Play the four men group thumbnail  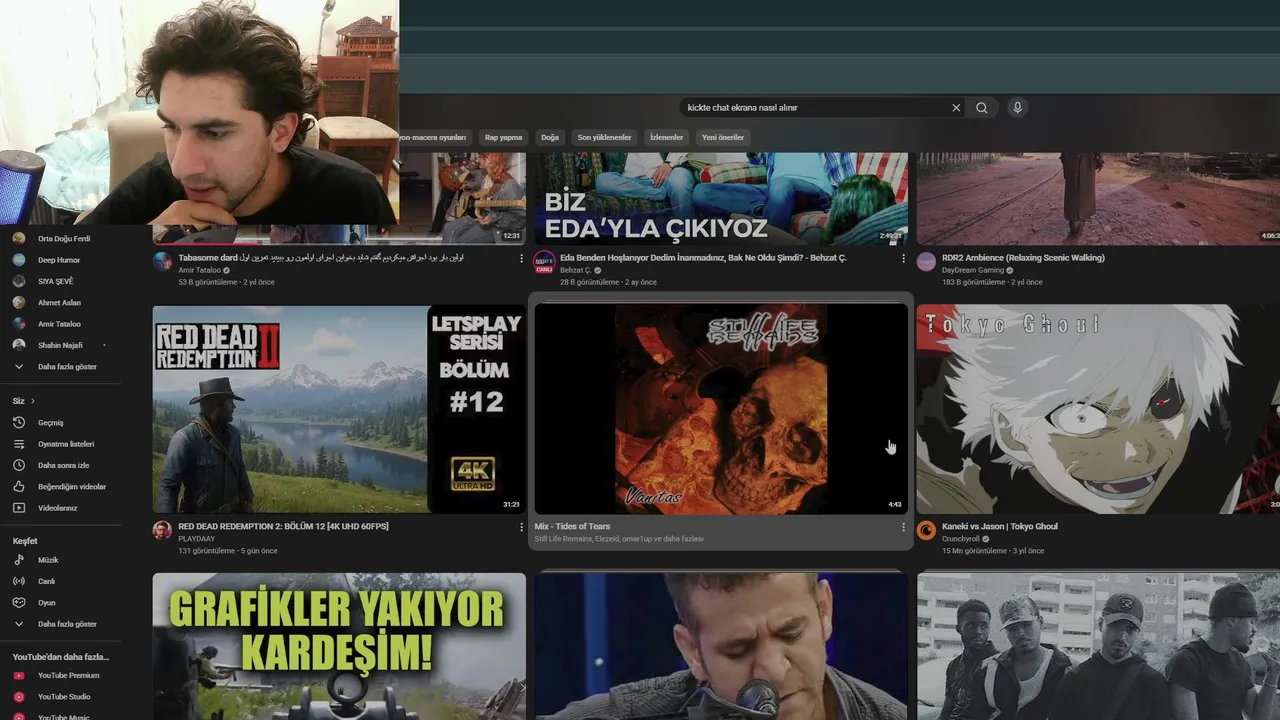pyautogui.click(x=1098, y=645)
